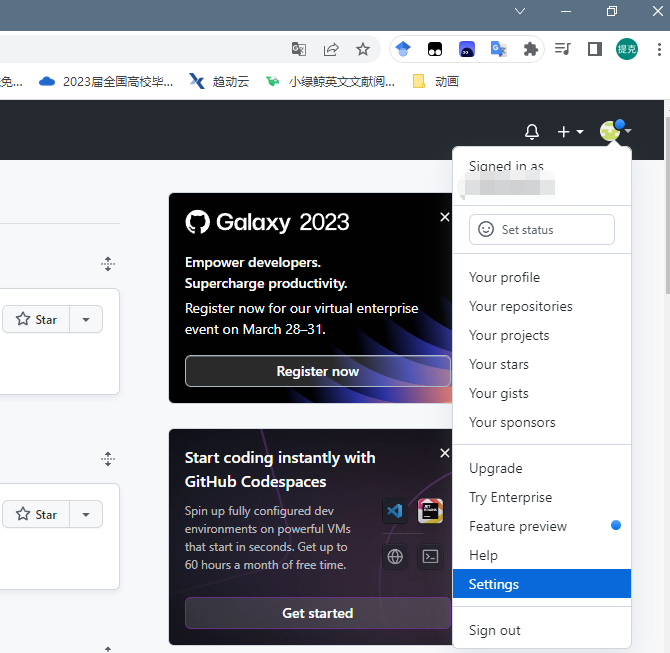The image size is (670, 653).
Task: Open the 小绿鲸英文文献阅 bookmark
Action: [x=330, y=81]
